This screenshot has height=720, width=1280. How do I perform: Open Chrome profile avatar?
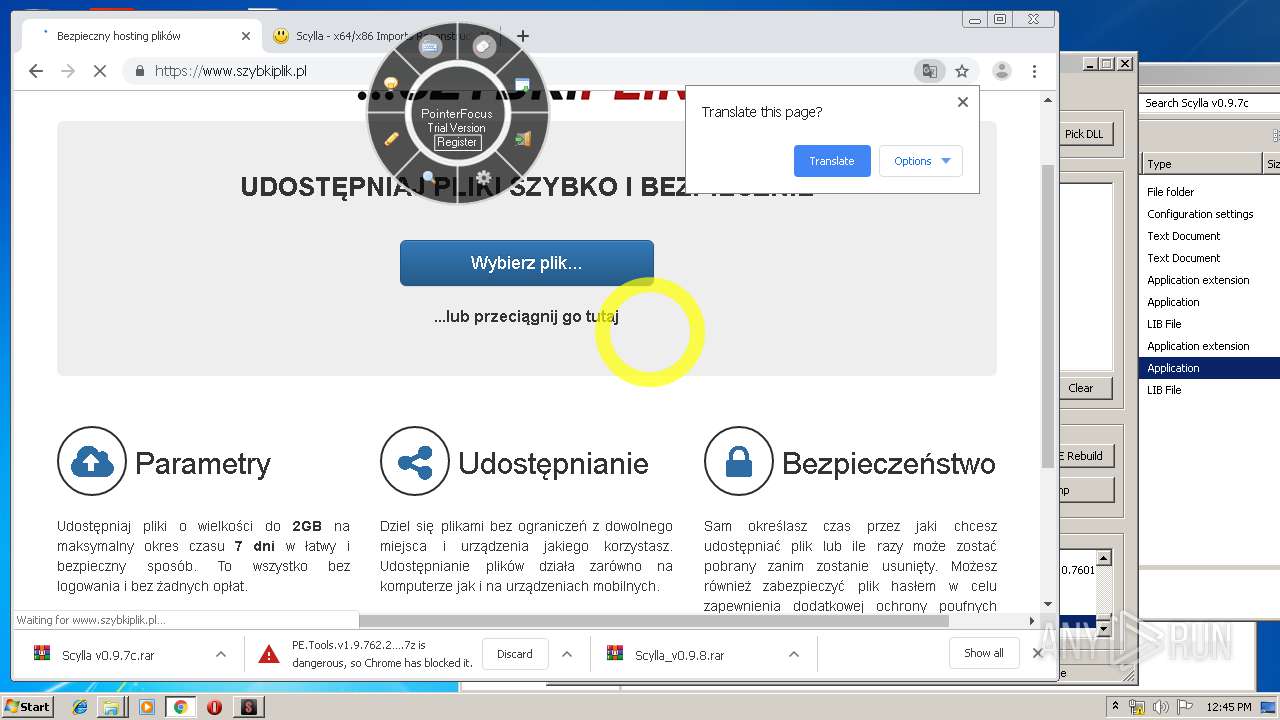point(1001,71)
